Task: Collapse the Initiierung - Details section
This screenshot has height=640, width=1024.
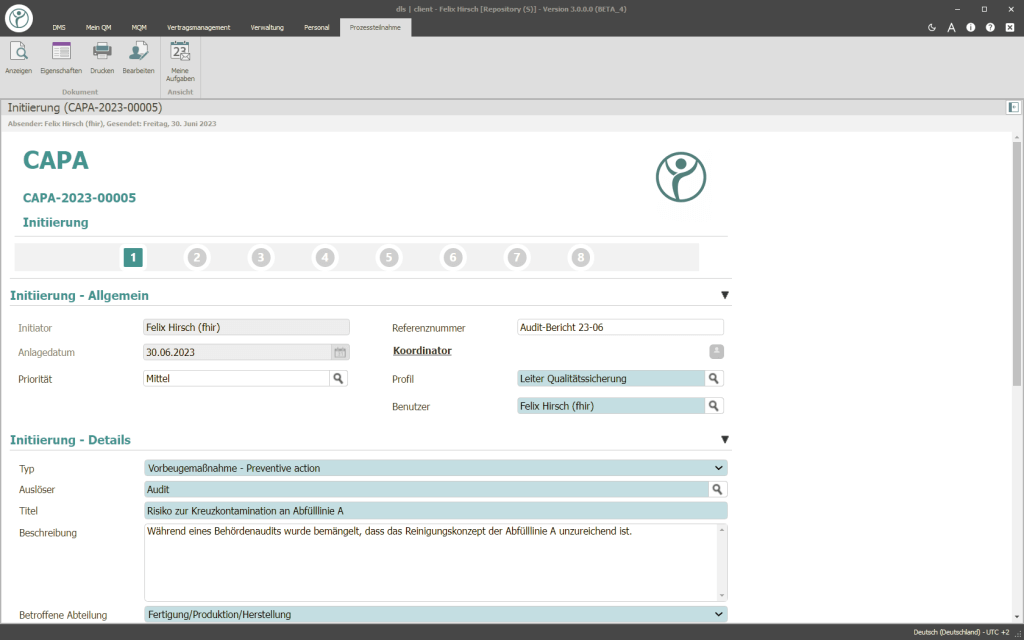Action: coord(724,440)
